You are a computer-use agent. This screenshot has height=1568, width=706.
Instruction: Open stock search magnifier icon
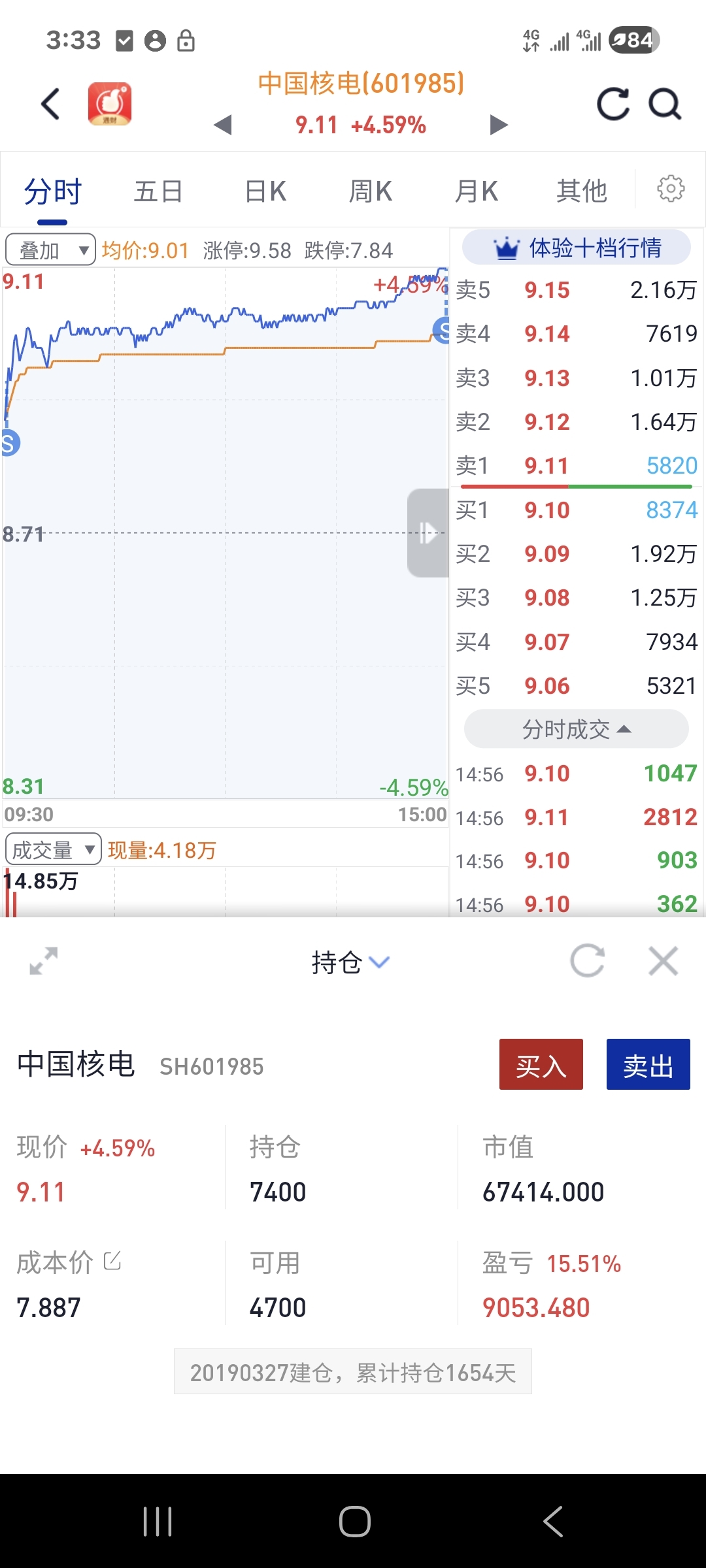pyautogui.click(x=665, y=104)
